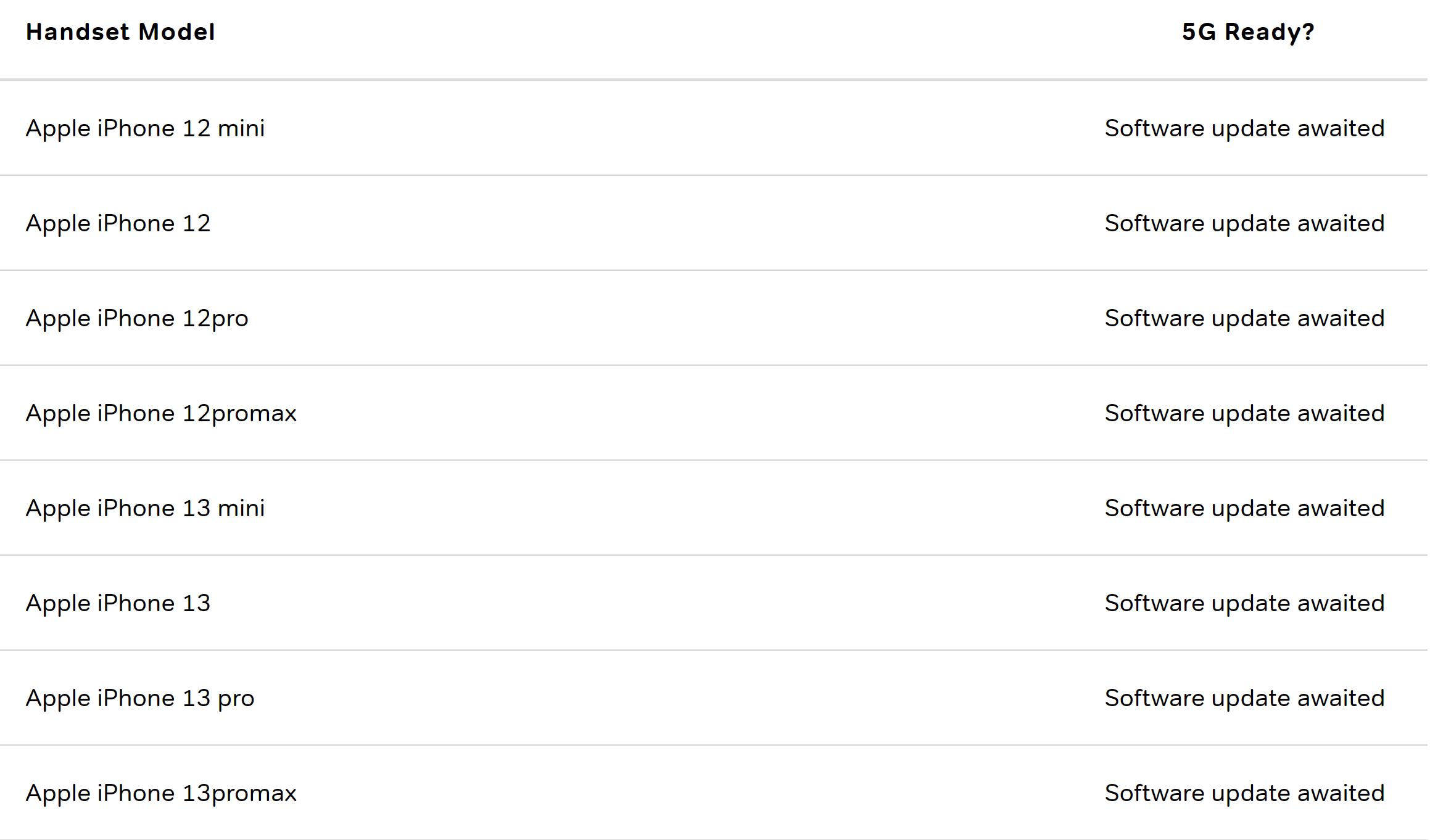The image size is (1430, 840).
Task: Click the divider line above iPhone 13promax
Action: [x=714, y=745]
